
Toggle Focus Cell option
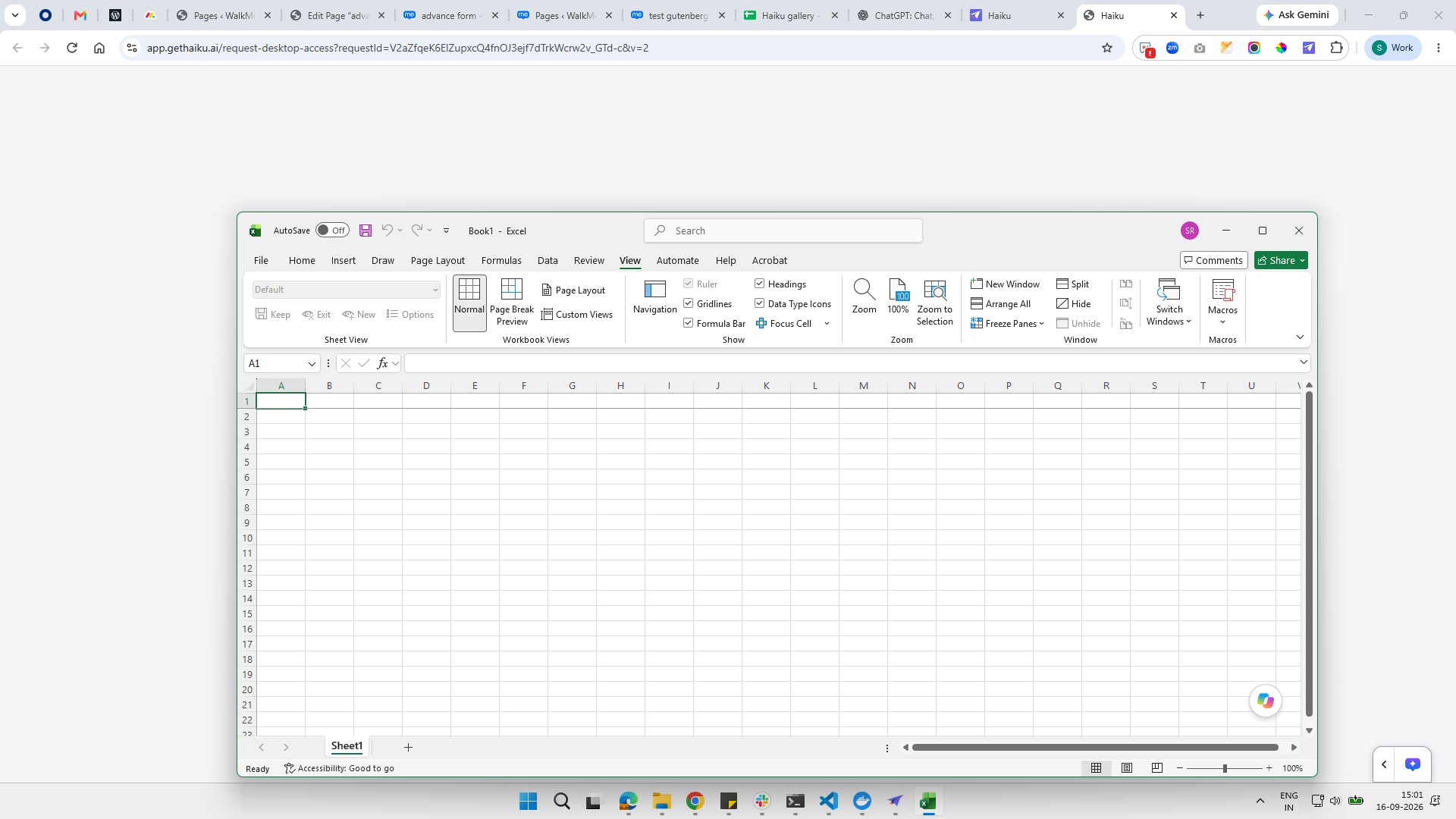click(784, 324)
